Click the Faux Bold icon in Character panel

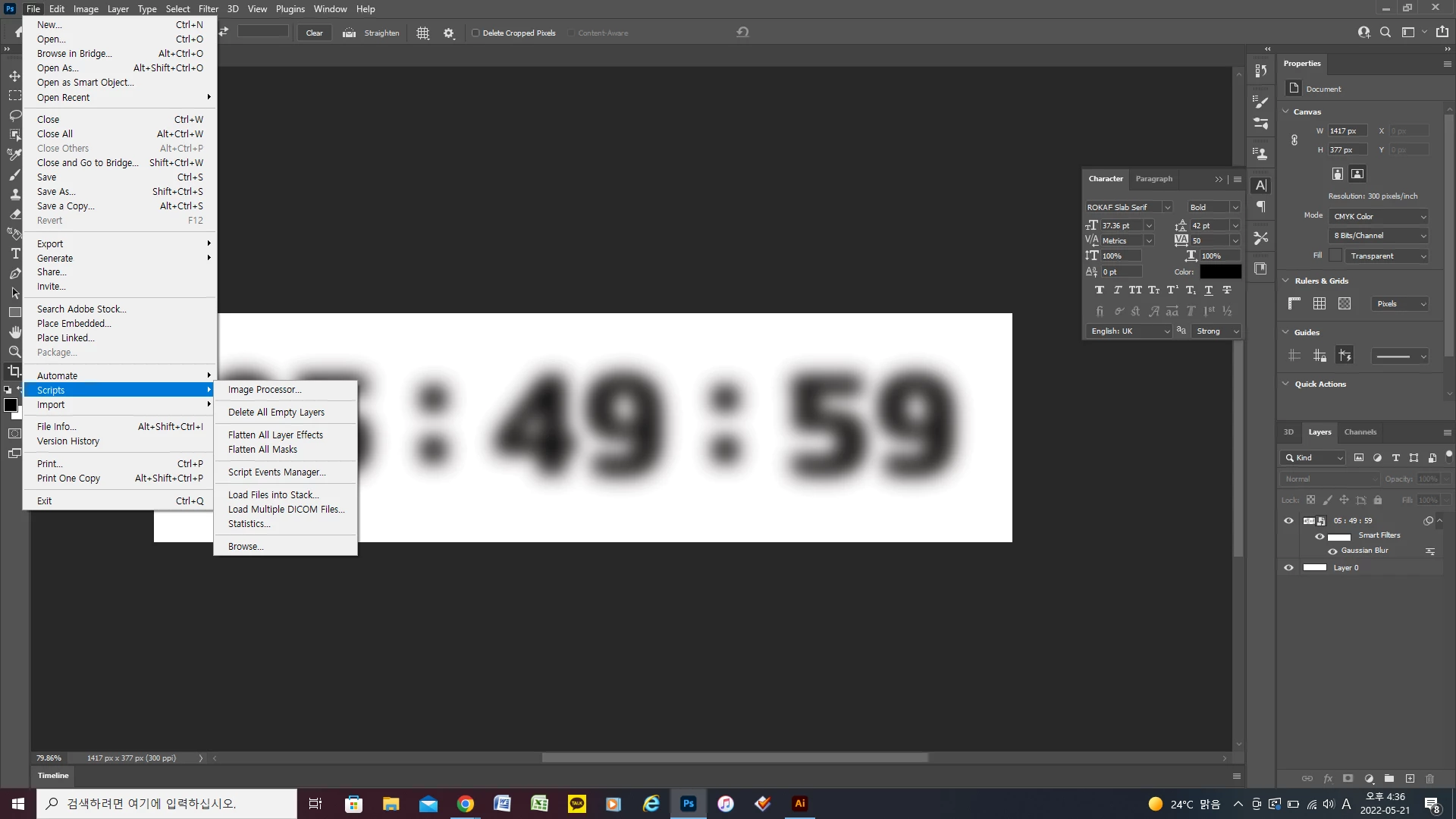click(x=1099, y=290)
